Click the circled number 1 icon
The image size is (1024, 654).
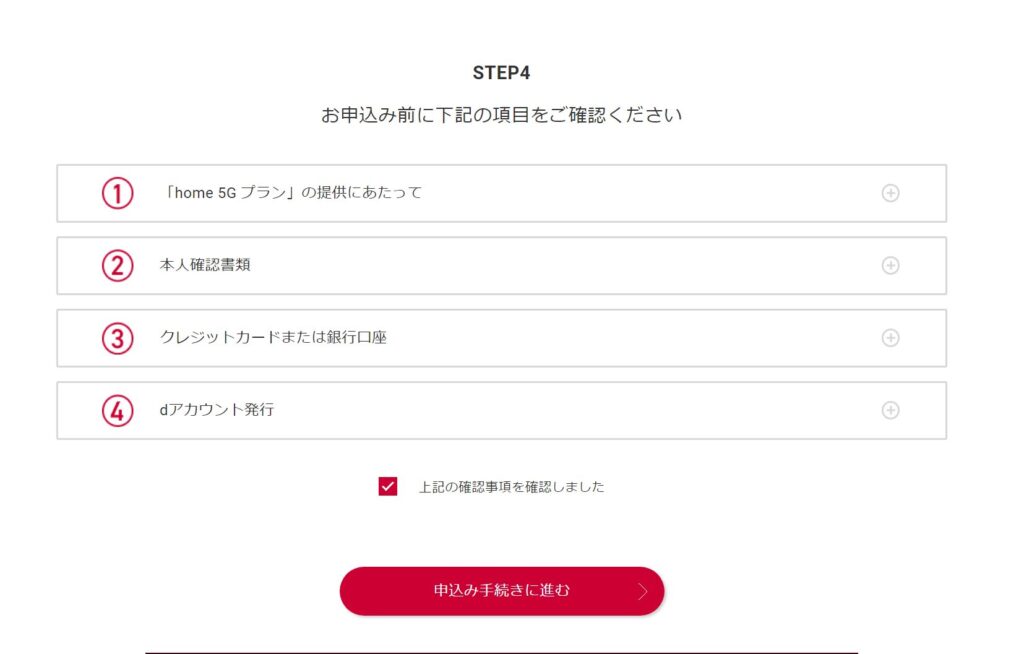coord(117,193)
